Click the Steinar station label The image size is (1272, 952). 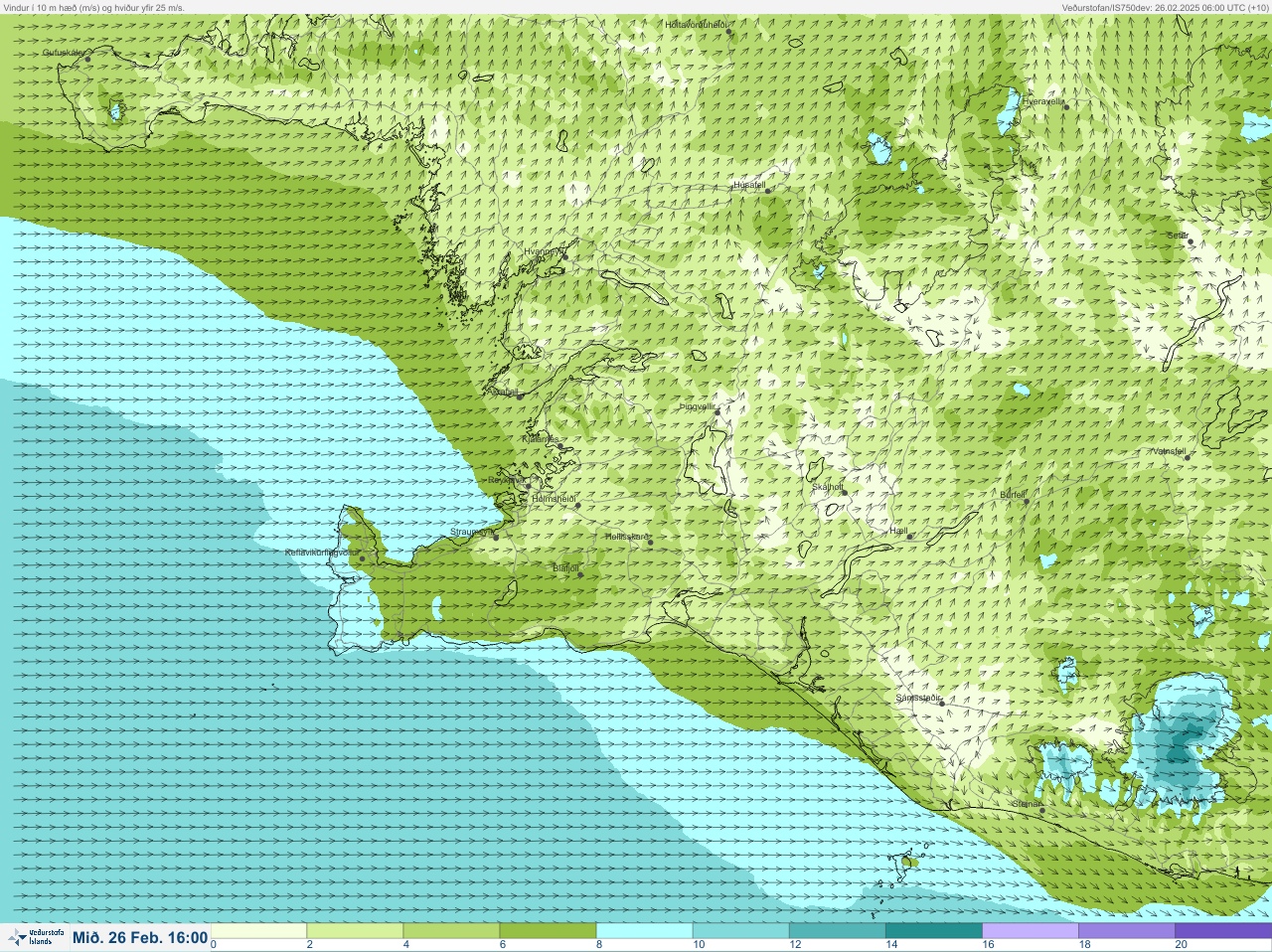pyautogui.click(x=1027, y=804)
